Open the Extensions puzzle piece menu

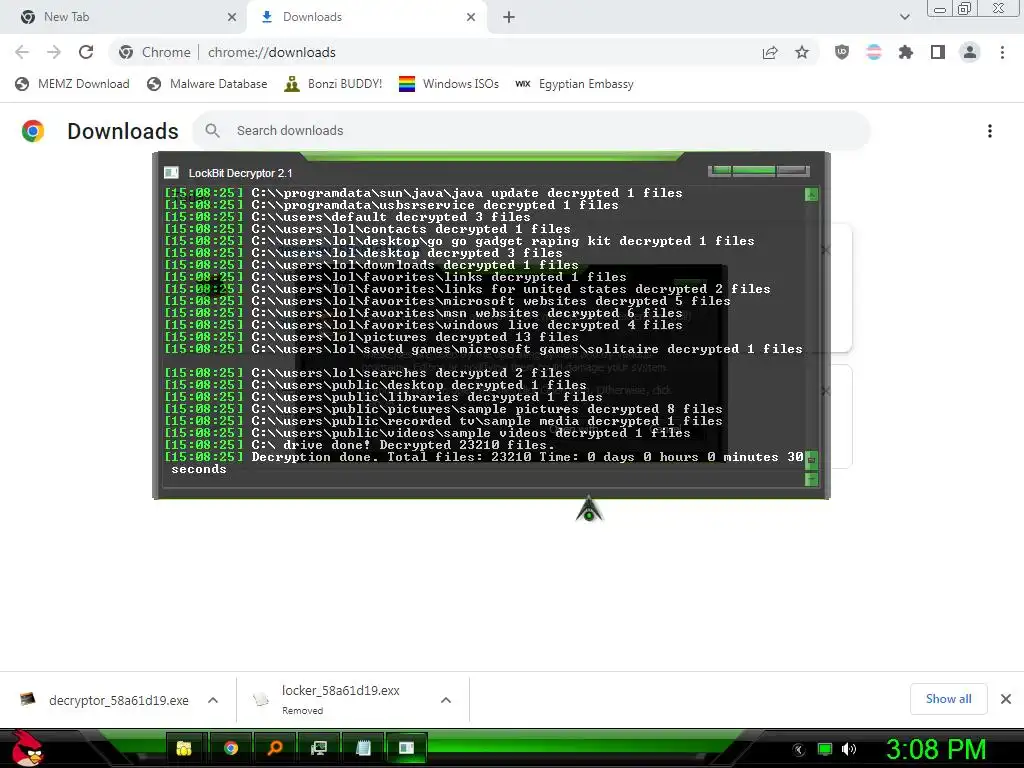click(906, 52)
